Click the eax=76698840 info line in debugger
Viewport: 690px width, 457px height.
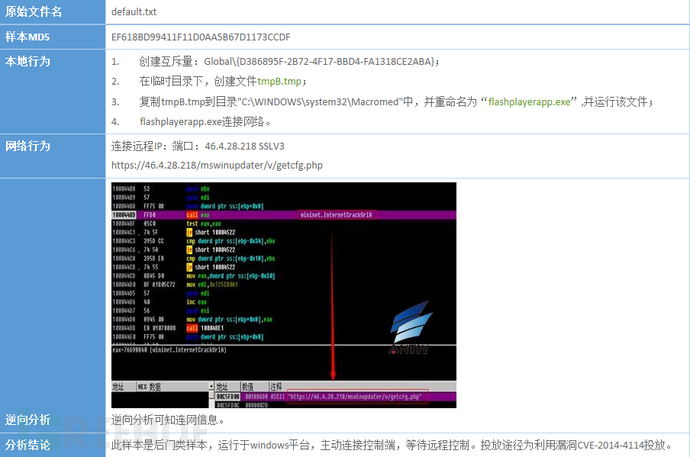[x=169, y=350]
